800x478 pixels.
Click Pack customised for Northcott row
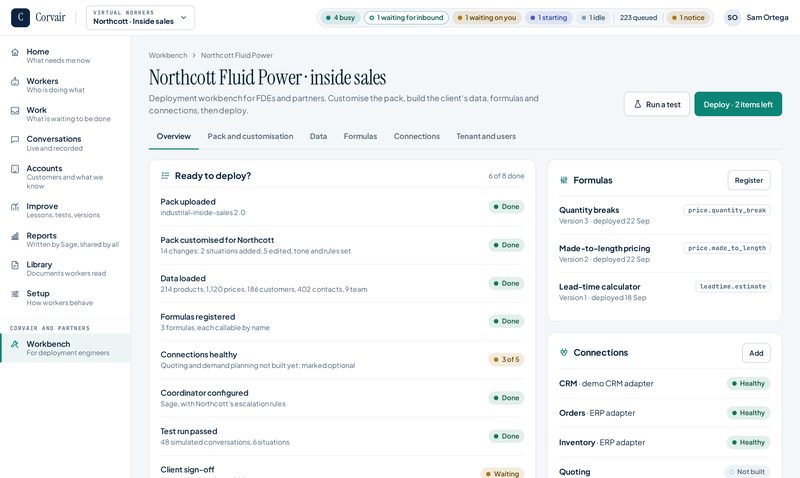click(342, 245)
